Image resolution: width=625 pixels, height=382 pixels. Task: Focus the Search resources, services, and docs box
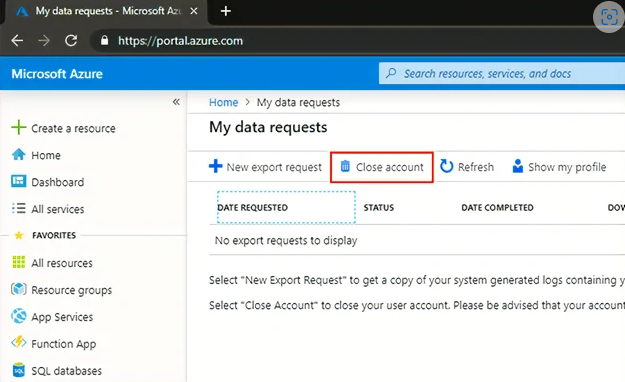(502, 73)
